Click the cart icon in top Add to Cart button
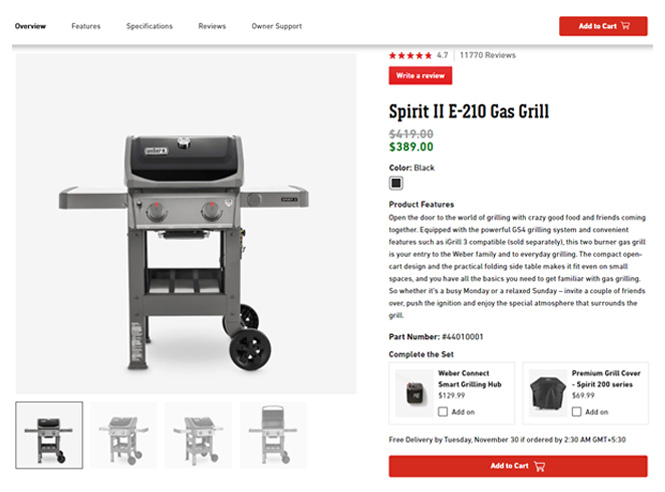This screenshot has width=665, height=492. 625,26
